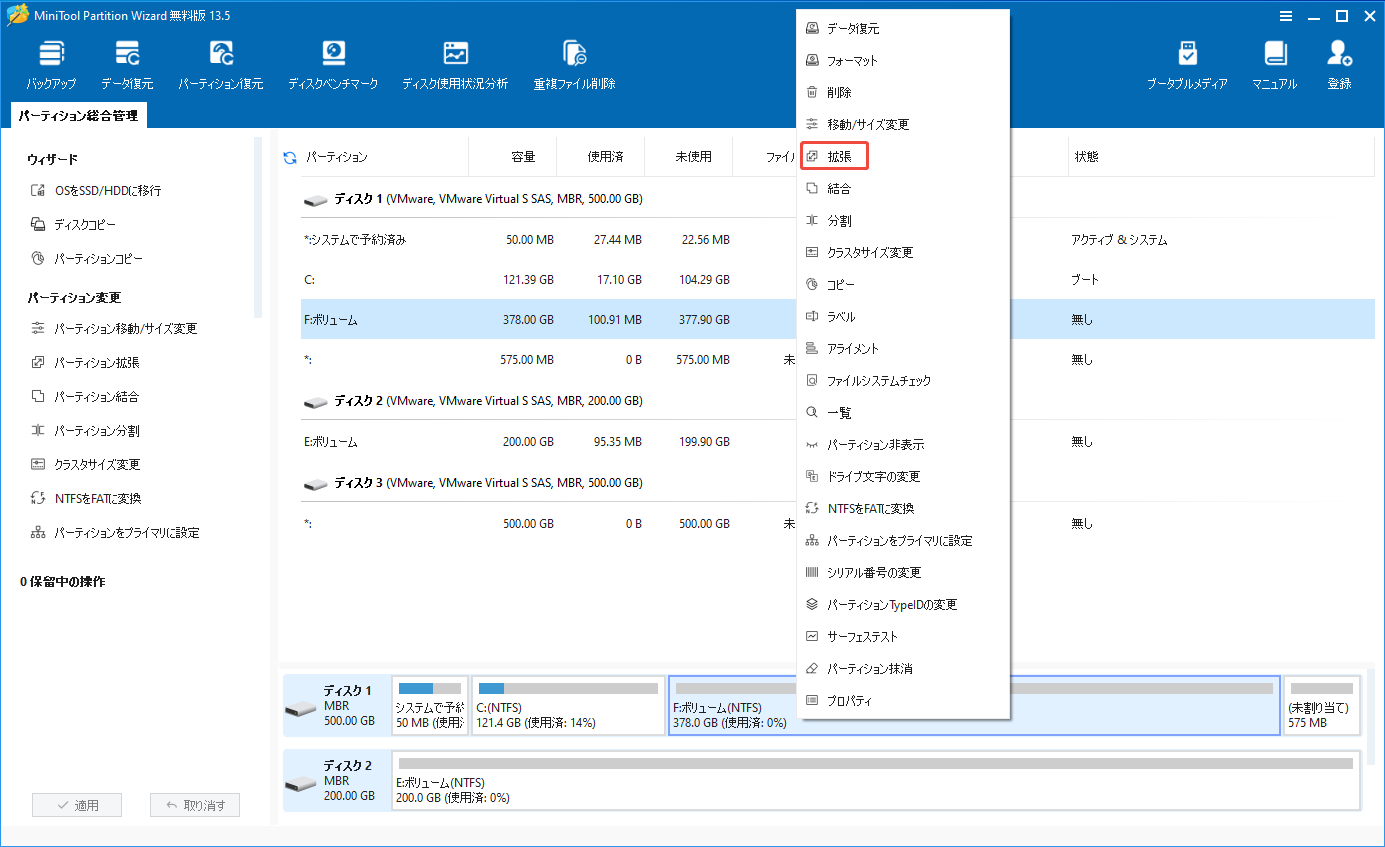Screen dimensions: 1385x847
Task: Select 拡張 from the context menu
Action: 834,156
